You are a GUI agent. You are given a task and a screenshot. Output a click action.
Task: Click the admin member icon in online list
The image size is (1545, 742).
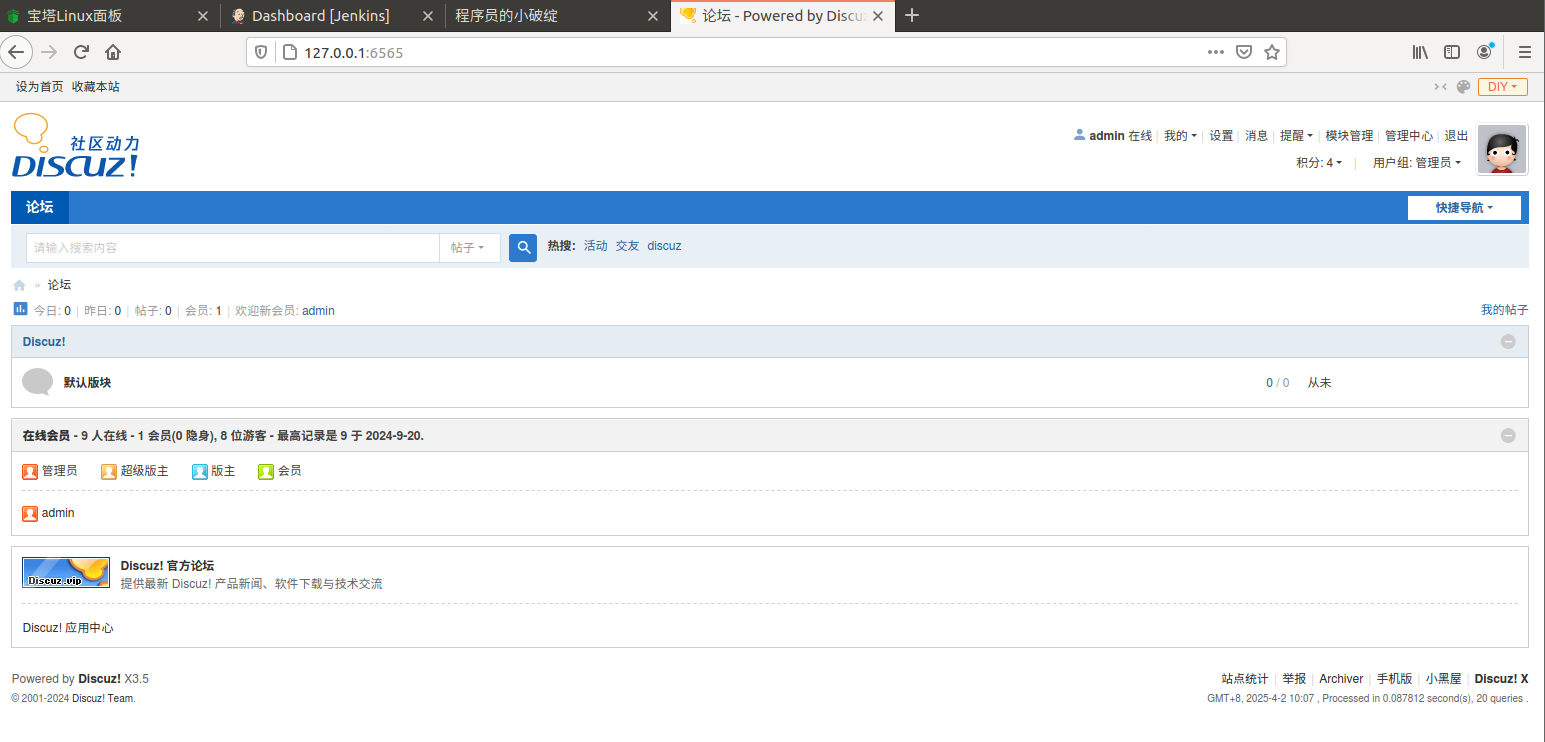pos(30,513)
